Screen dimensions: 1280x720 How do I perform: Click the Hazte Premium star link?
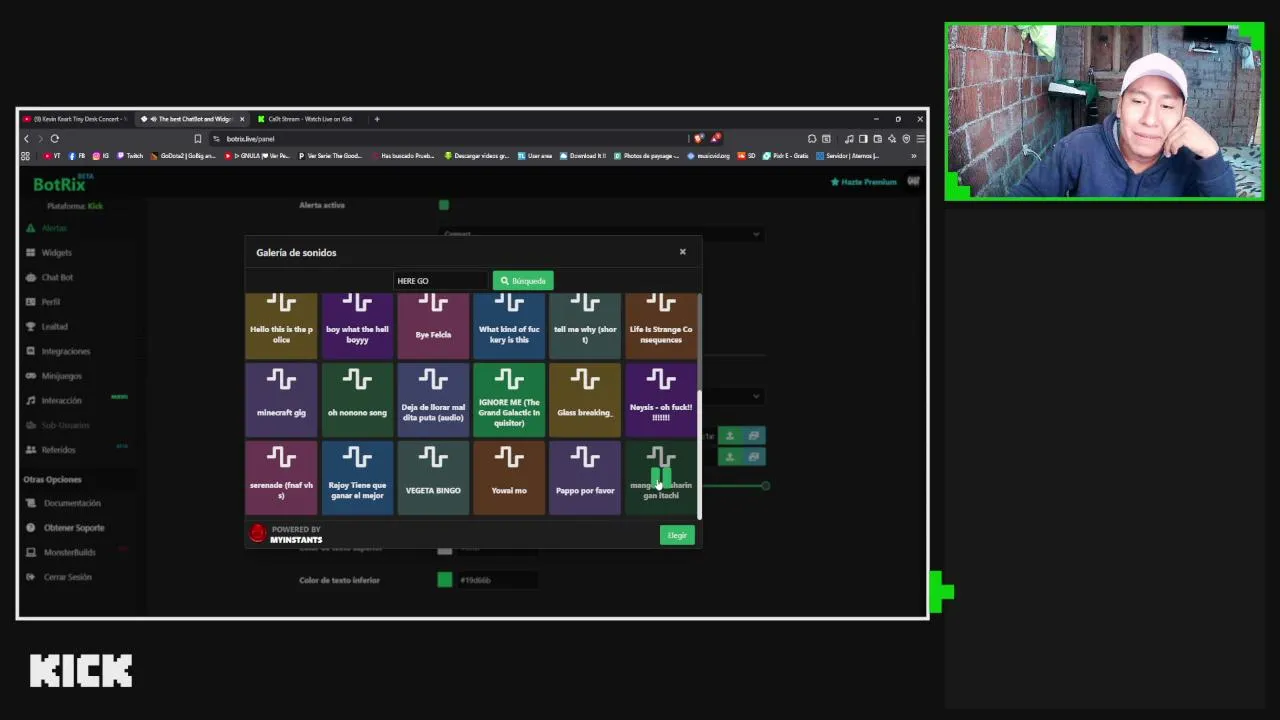coord(863,182)
